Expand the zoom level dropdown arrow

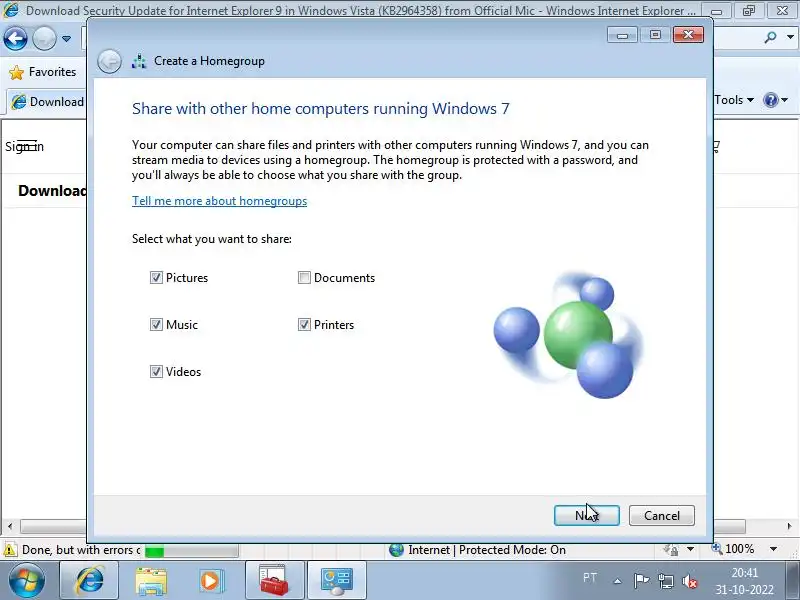(773, 549)
